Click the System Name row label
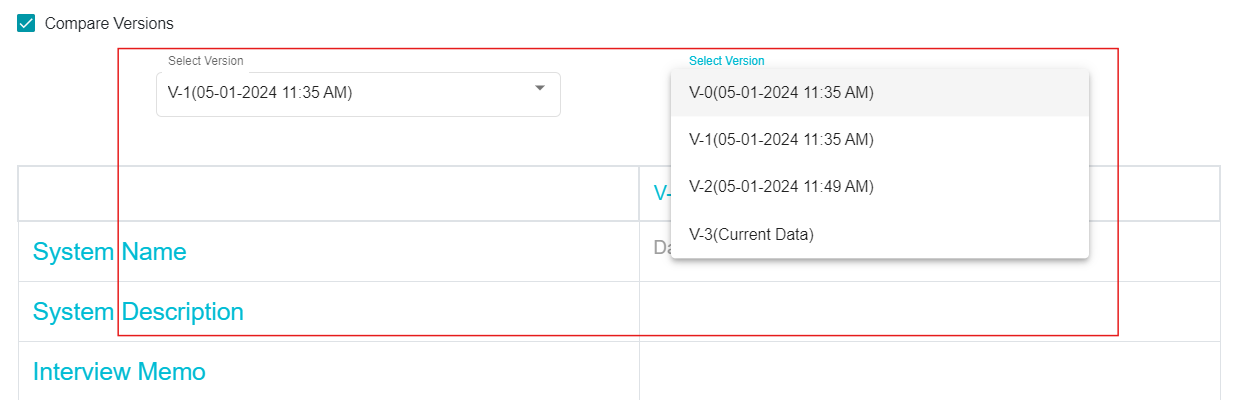Viewport: 1248px width, 400px height. [x=110, y=252]
